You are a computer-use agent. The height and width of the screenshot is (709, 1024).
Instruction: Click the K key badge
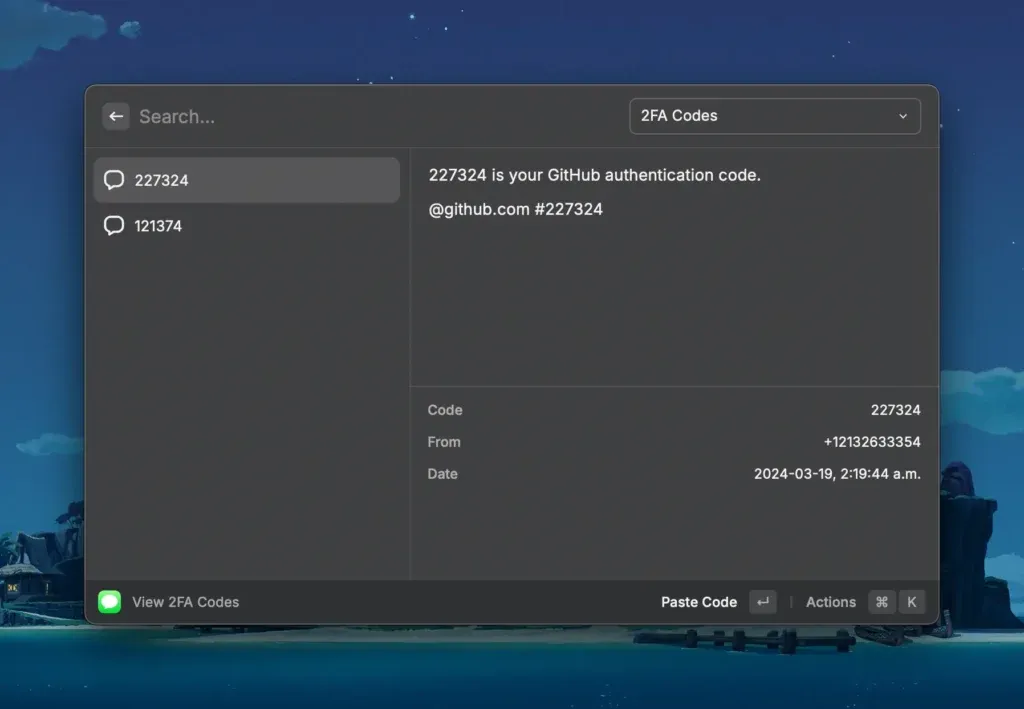pyautogui.click(x=912, y=602)
